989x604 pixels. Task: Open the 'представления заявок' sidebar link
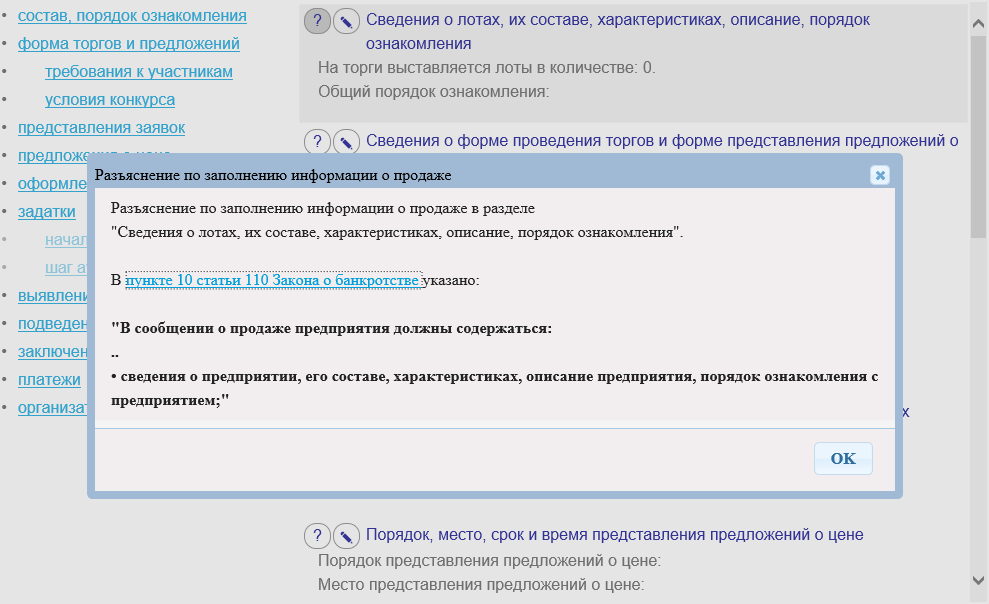tap(101, 128)
